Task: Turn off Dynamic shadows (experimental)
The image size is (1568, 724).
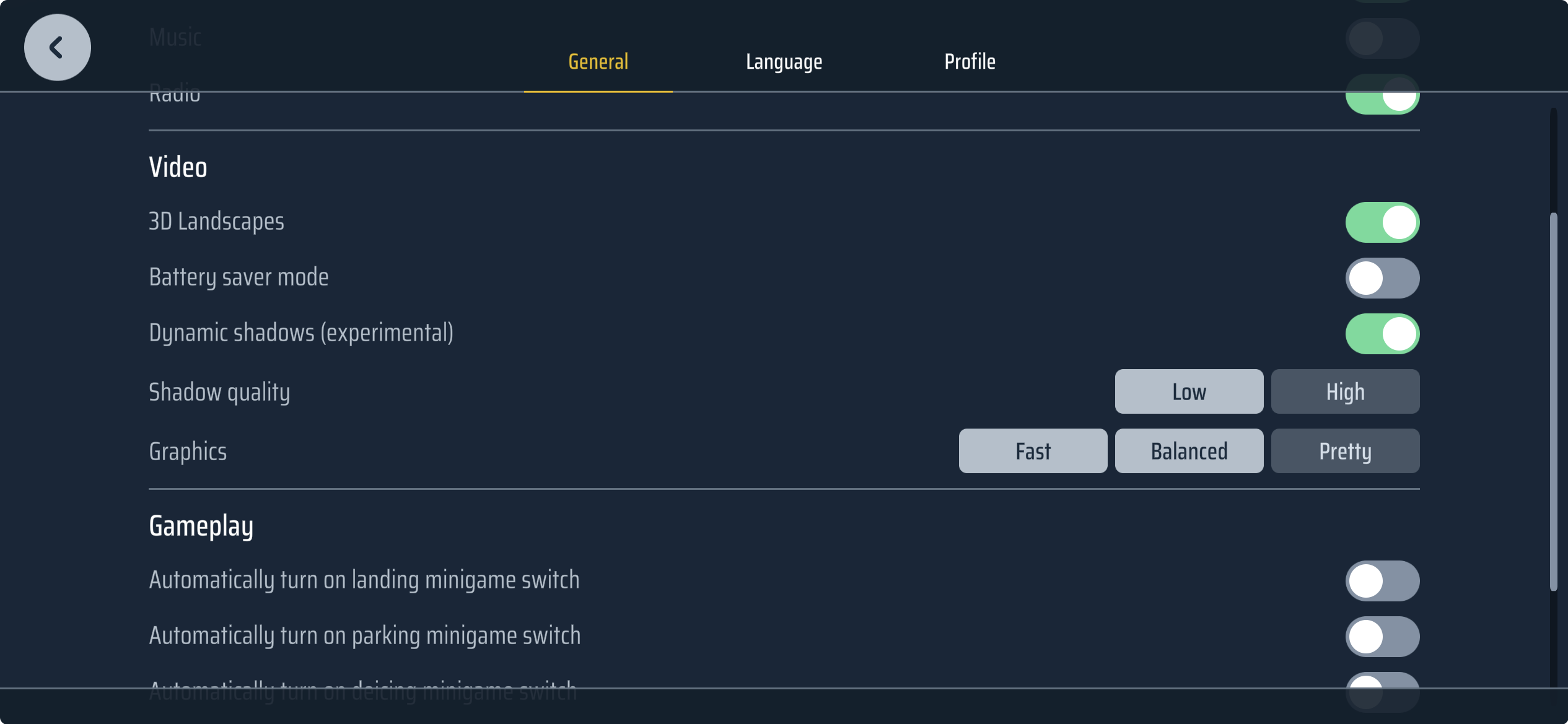Action: click(1382, 334)
